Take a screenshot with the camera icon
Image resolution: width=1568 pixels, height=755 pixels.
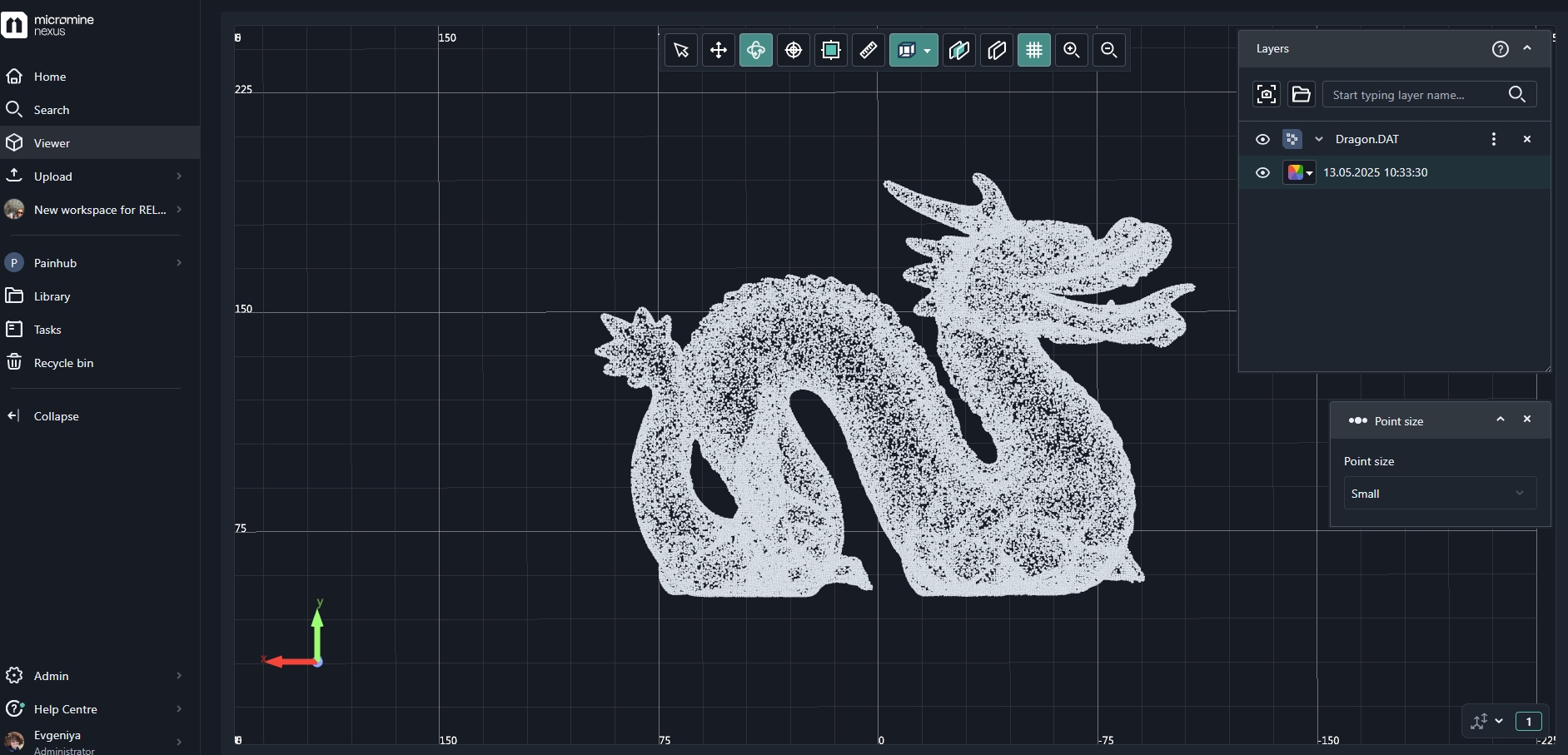1267,94
